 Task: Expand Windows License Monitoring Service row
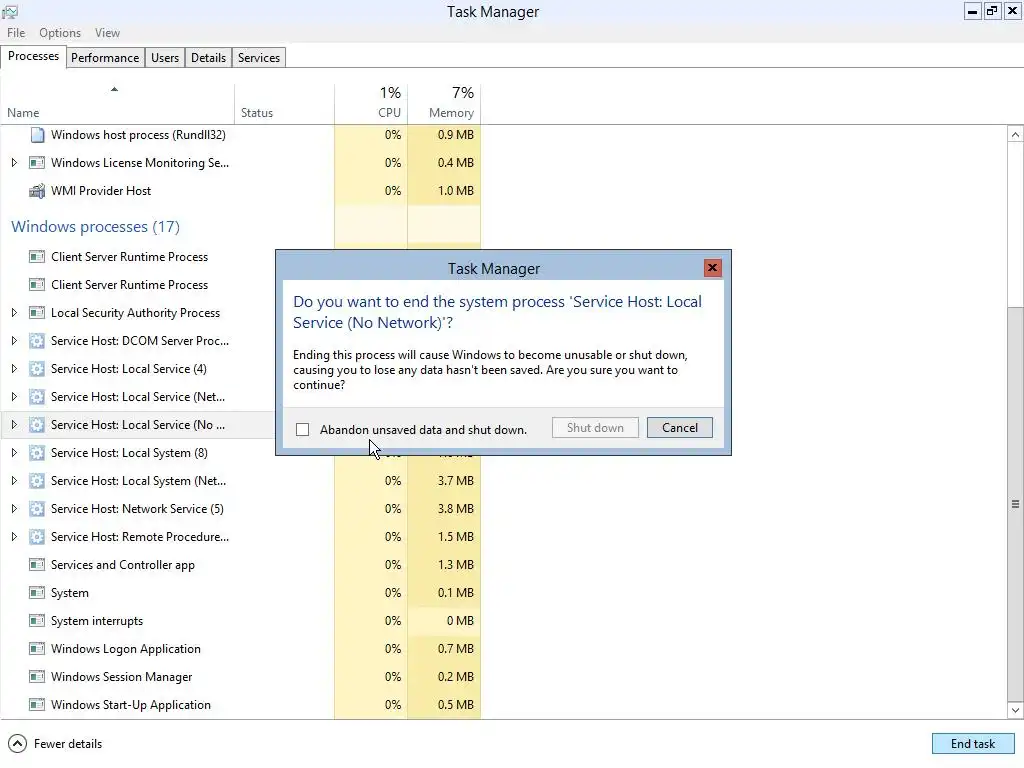[14, 163]
